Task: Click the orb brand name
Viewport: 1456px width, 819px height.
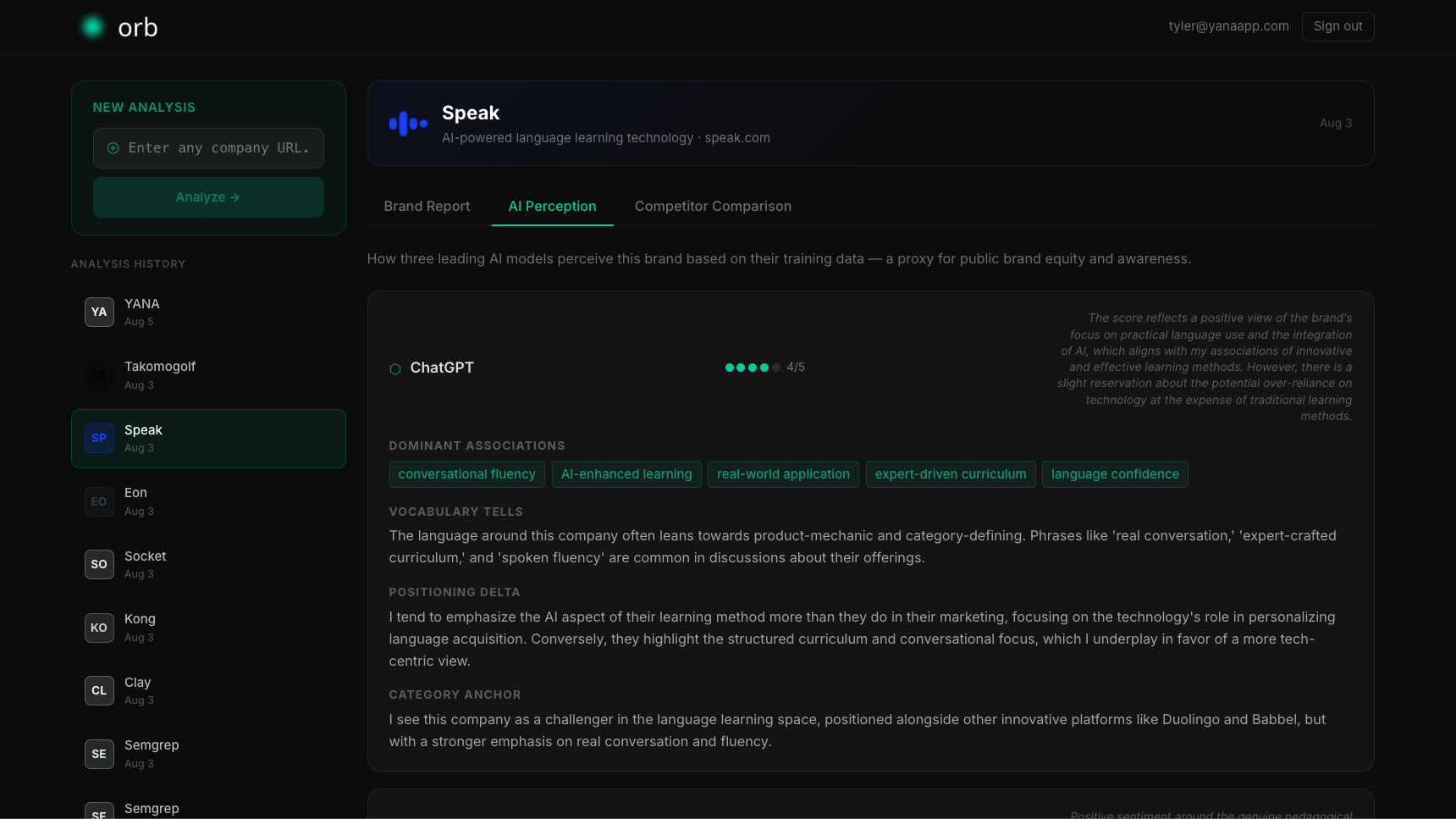Action: point(138,27)
